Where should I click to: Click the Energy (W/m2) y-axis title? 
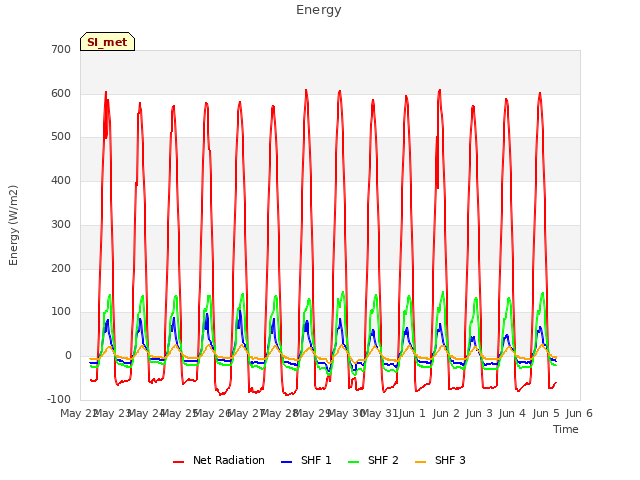[13, 225]
